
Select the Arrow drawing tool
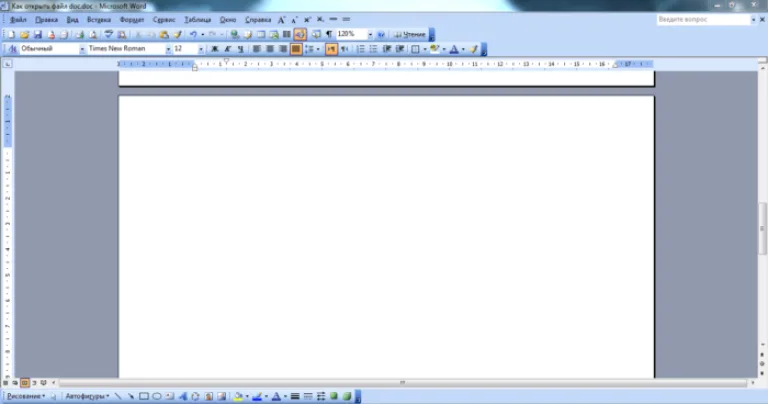click(131, 396)
